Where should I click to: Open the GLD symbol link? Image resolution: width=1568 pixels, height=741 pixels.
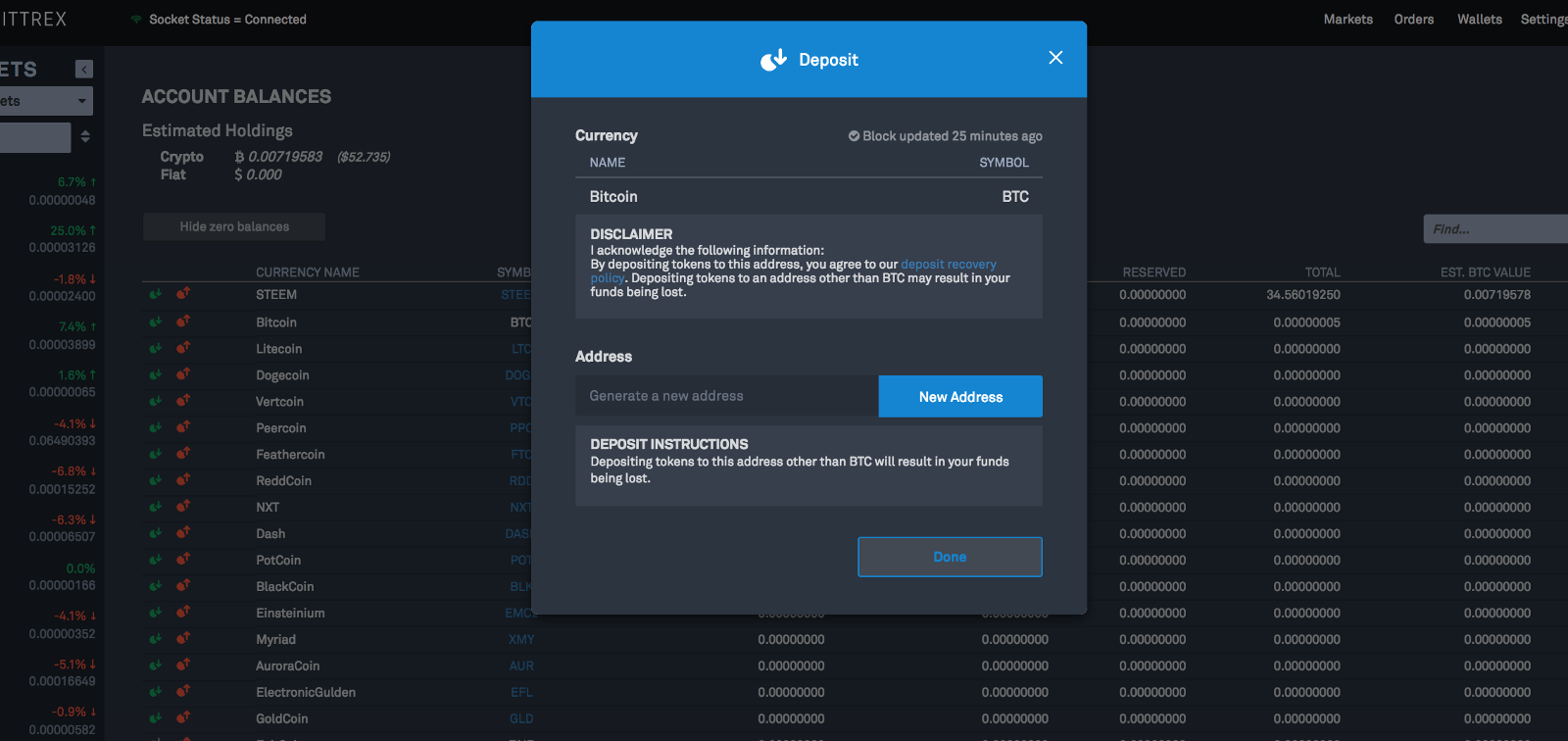[521, 718]
